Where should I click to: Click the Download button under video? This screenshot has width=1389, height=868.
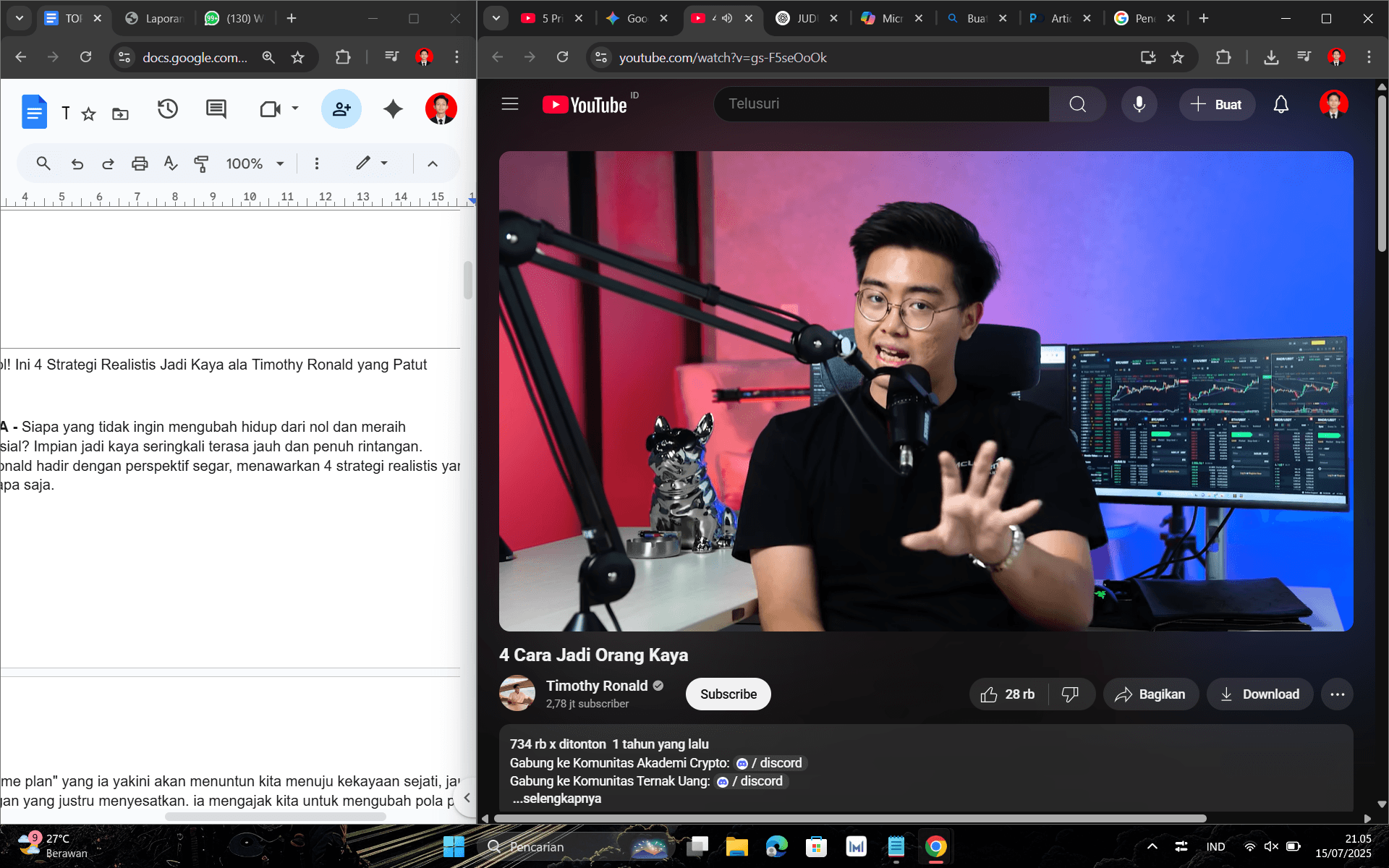coord(1260,694)
